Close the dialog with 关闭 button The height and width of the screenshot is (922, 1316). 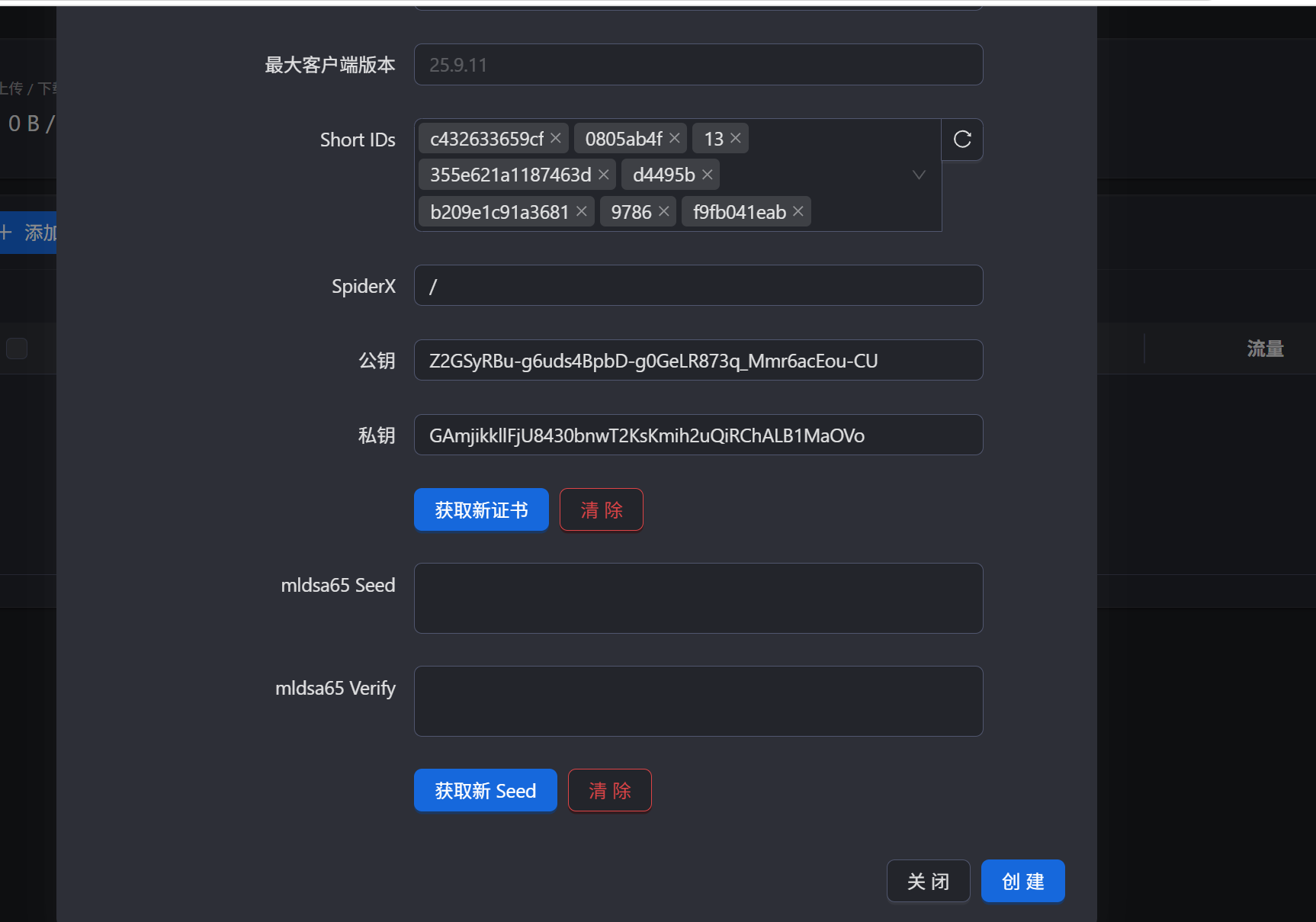pyautogui.click(x=929, y=881)
